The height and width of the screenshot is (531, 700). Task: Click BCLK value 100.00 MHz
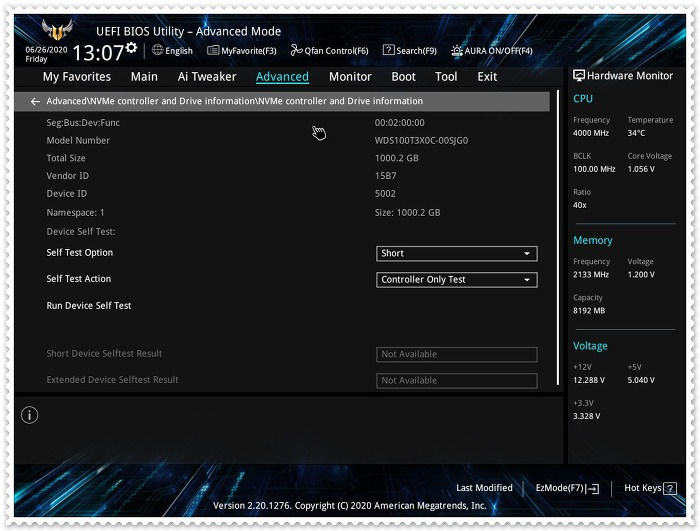[594, 169]
